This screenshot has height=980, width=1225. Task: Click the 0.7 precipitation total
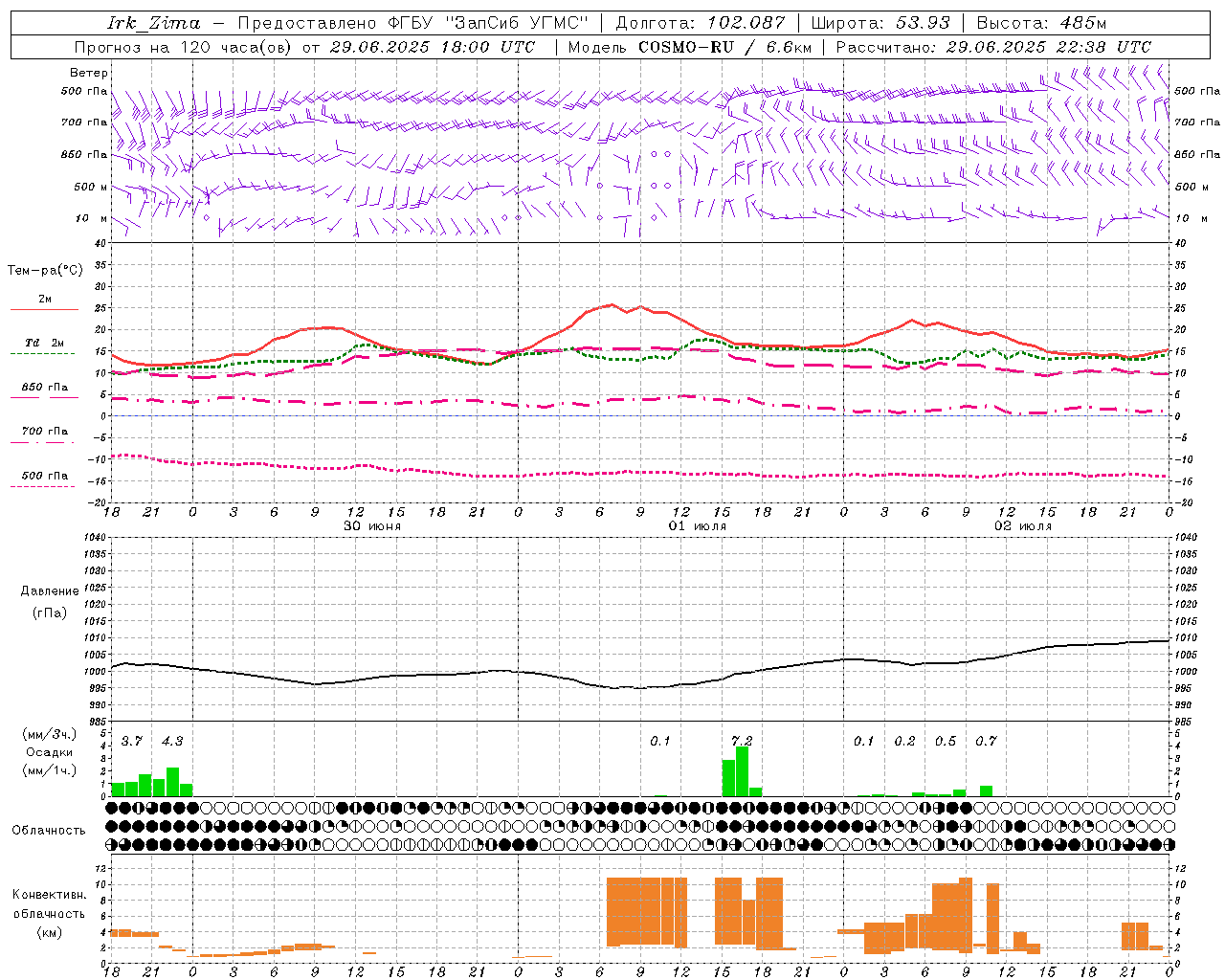click(x=986, y=742)
